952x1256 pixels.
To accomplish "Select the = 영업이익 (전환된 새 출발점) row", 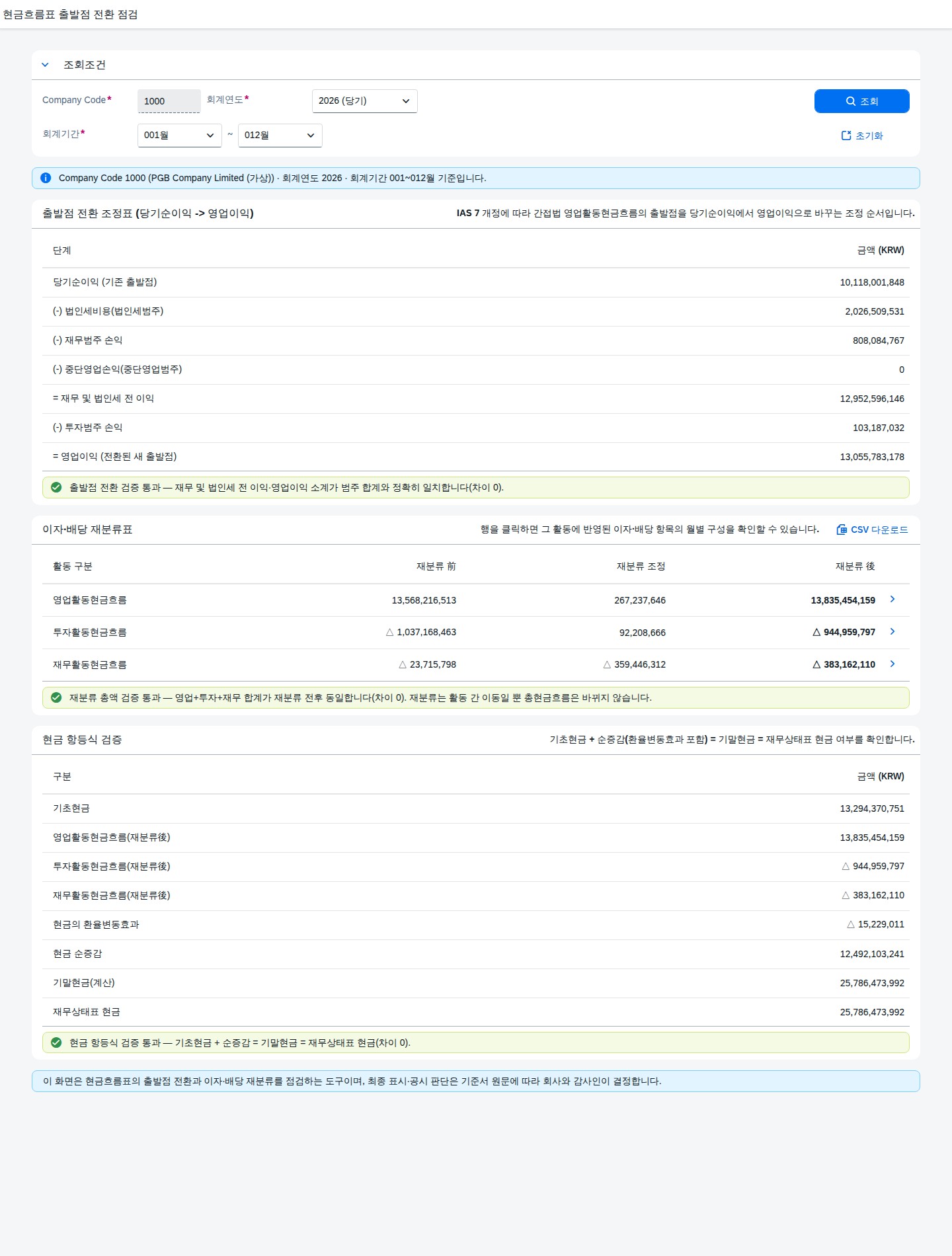I will (x=476, y=457).
